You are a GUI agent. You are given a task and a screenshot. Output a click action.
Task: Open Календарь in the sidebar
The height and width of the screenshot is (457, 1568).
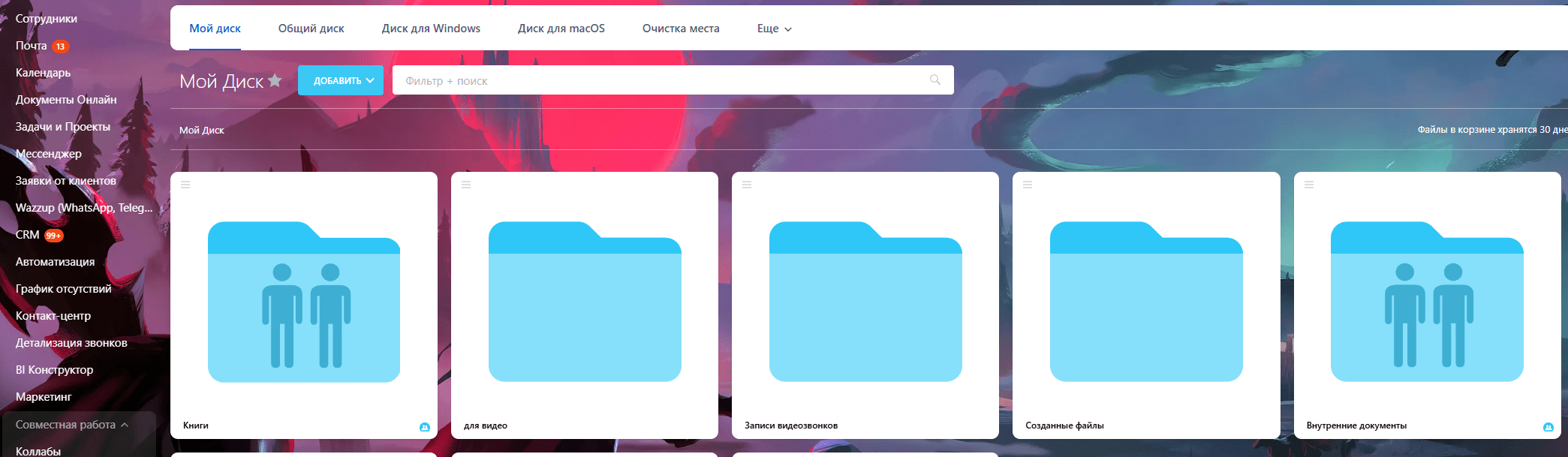click(x=44, y=73)
